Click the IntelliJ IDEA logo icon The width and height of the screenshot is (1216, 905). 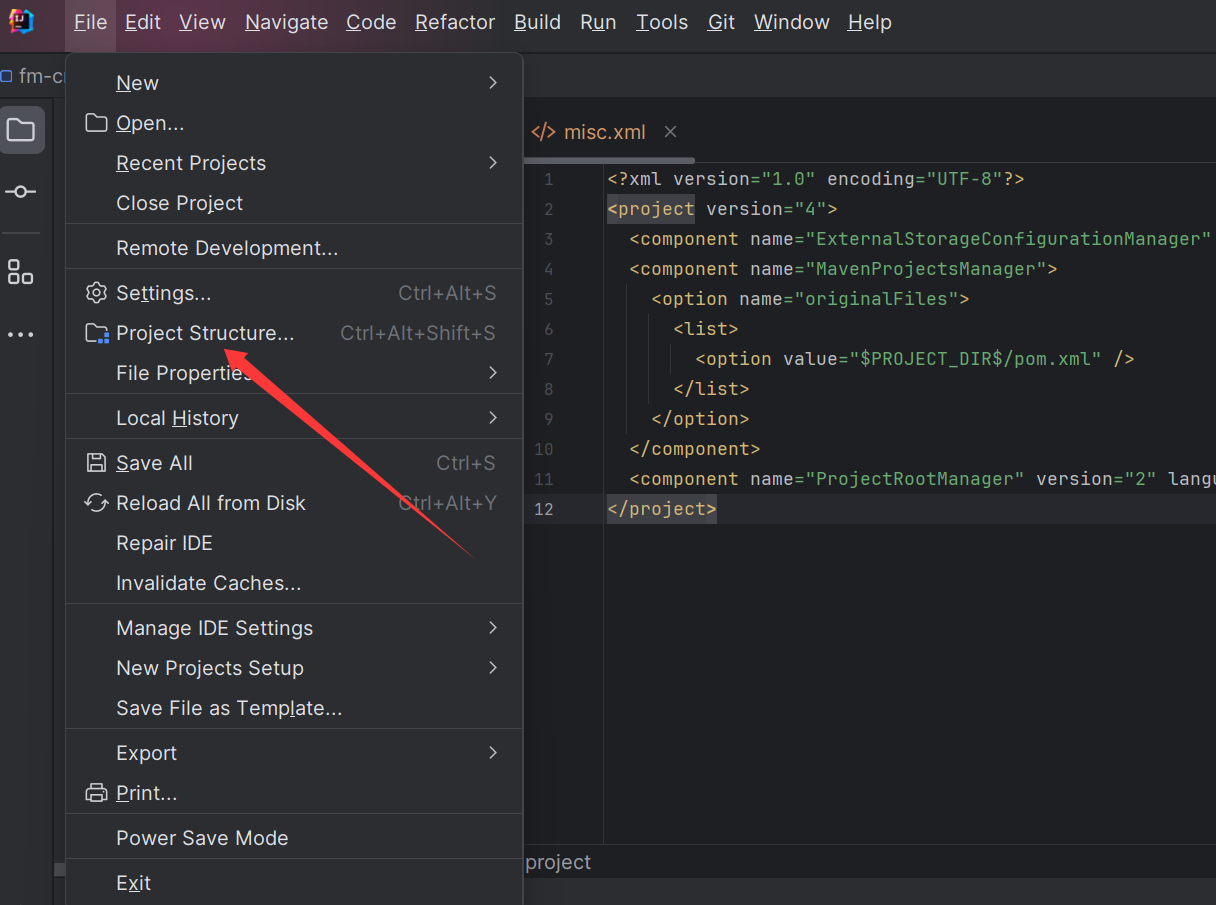21,21
